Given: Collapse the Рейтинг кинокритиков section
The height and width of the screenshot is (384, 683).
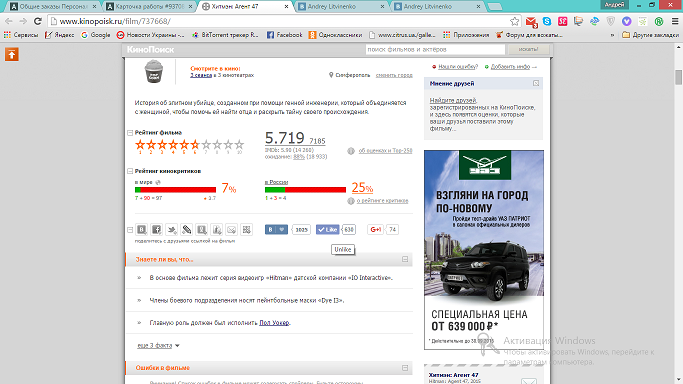Looking at the screenshot, I should 130,171.
